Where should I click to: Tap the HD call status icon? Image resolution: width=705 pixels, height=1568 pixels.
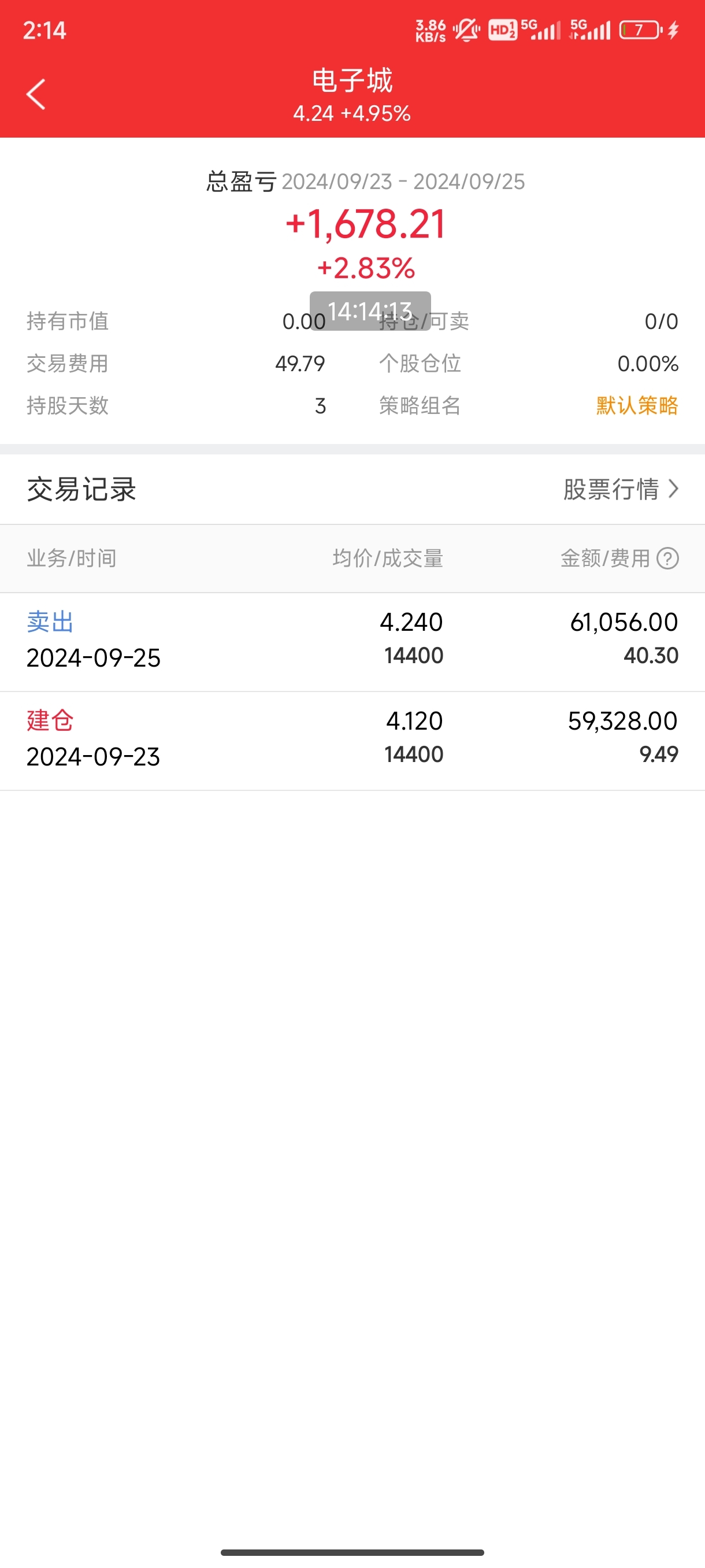point(502,30)
